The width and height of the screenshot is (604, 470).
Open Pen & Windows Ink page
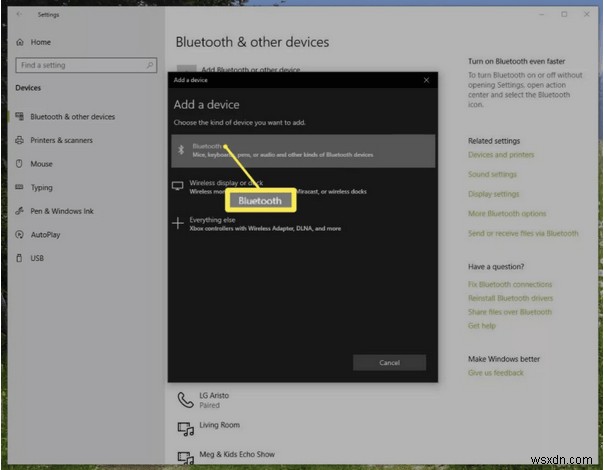(62, 211)
